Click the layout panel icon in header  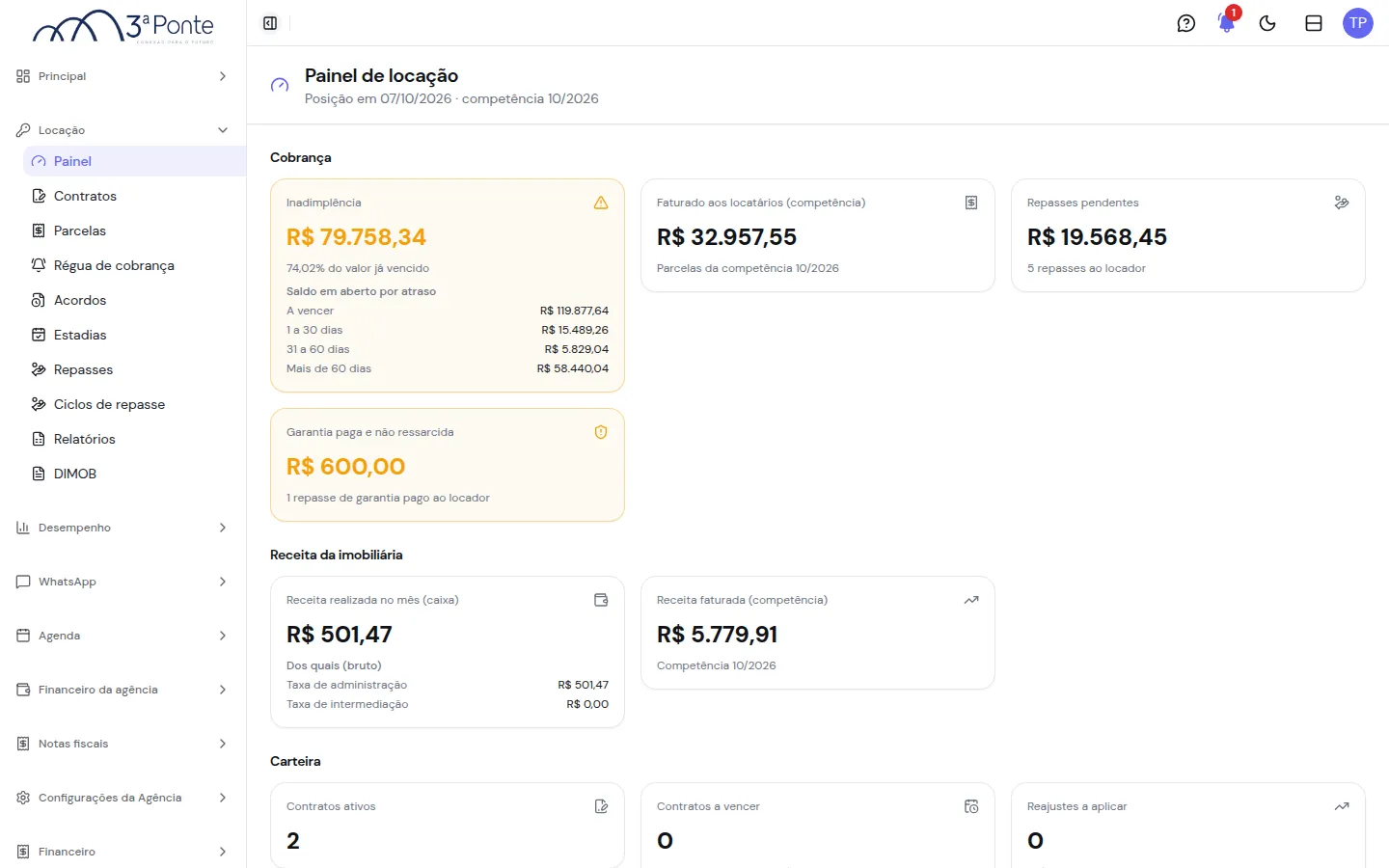pos(1314,23)
